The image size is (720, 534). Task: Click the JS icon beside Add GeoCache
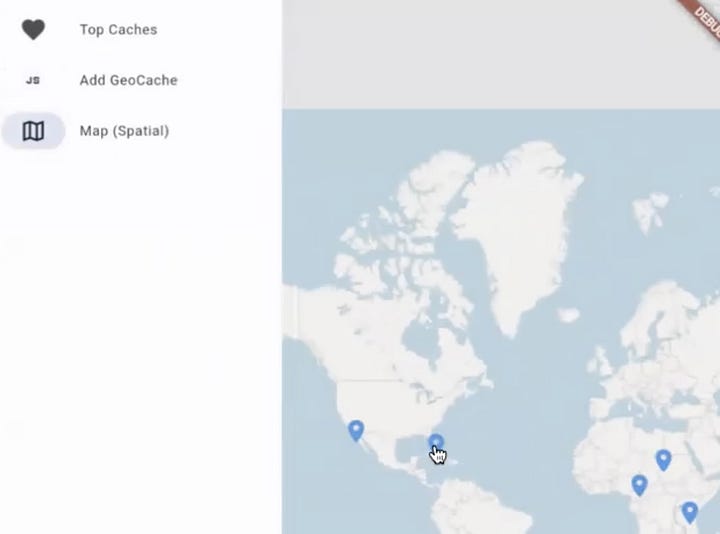[x=33, y=80]
